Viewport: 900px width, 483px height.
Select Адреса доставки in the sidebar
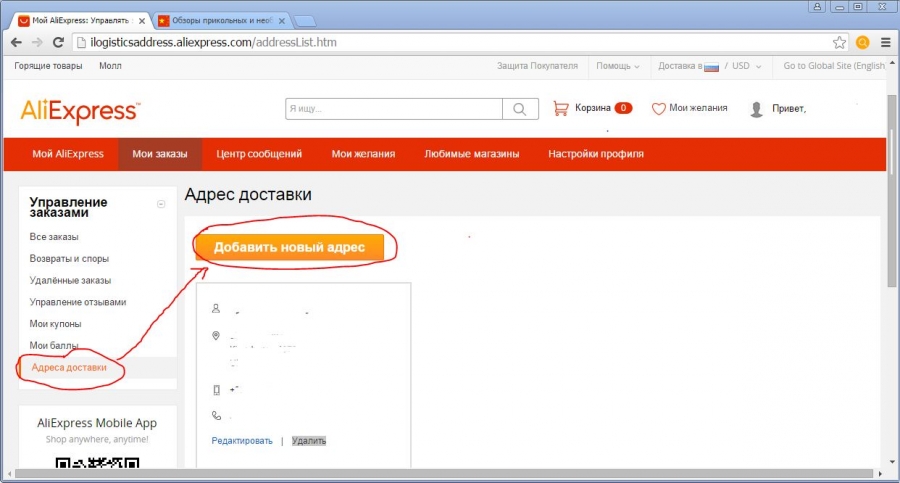tap(69, 368)
